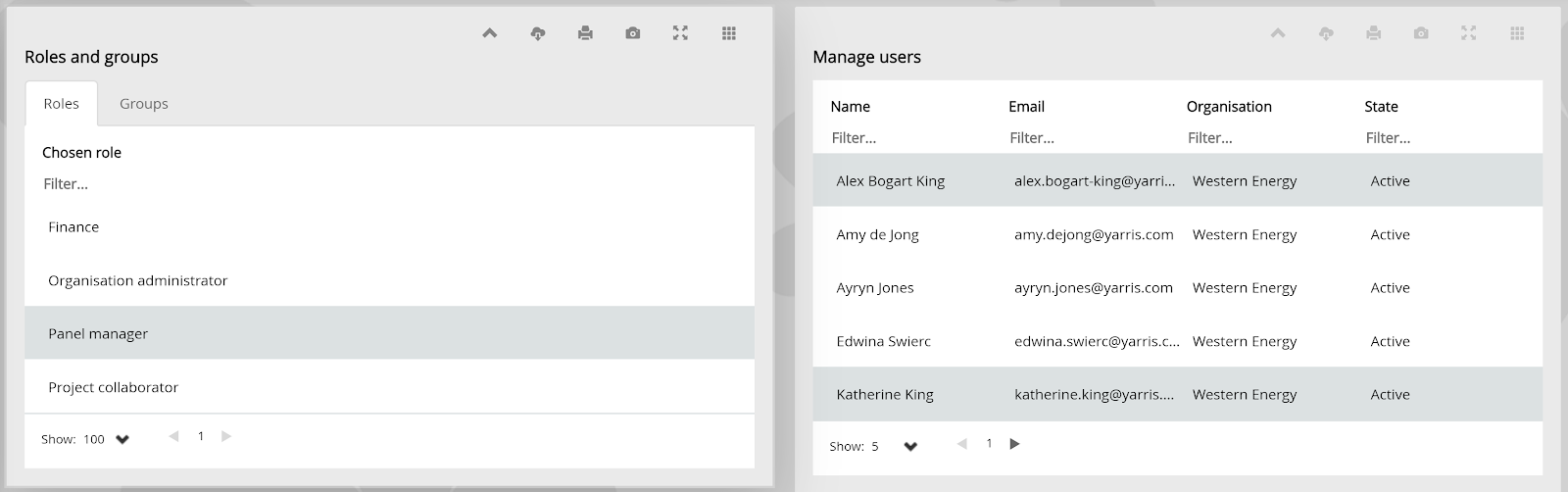Switch to the Groups tab
This screenshot has width=1568, height=492.
(144, 104)
